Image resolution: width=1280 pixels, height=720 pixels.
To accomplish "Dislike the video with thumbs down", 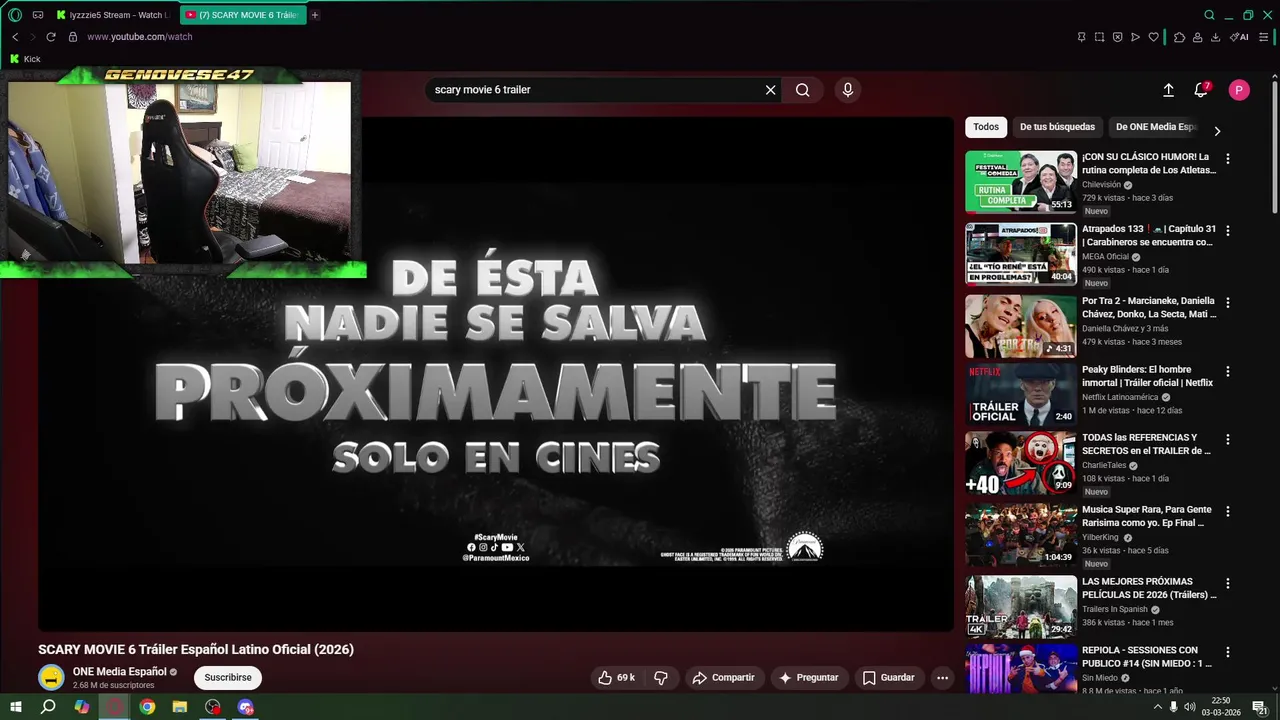I will 661,677.
